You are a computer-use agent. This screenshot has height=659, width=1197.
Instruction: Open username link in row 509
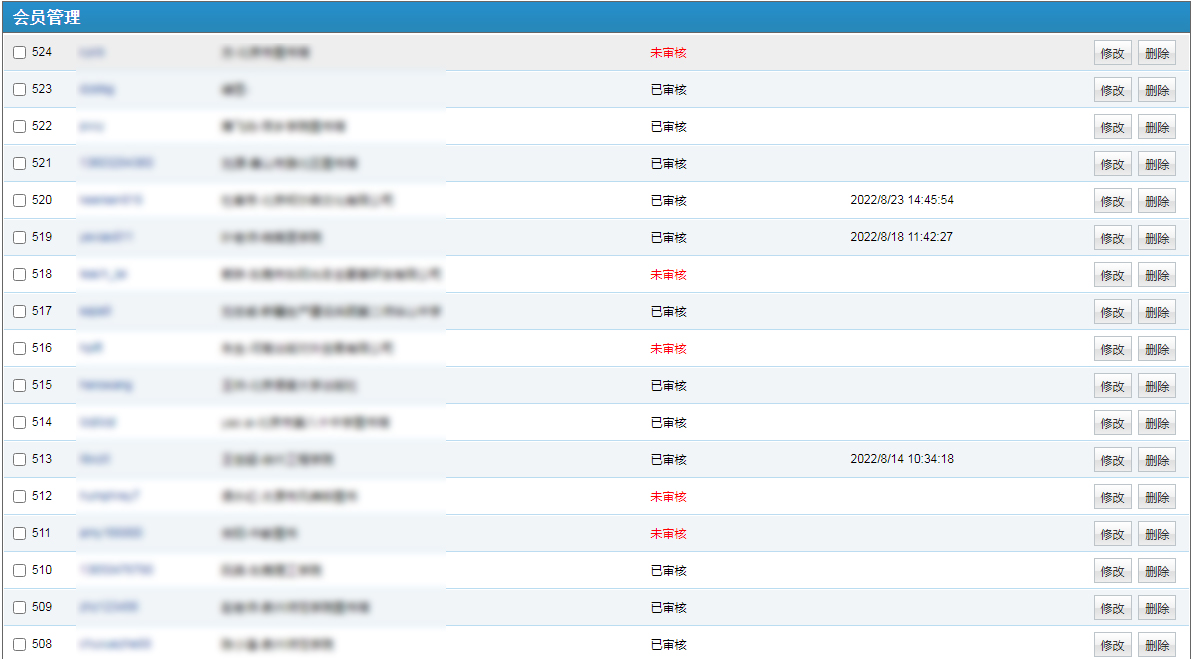click(108, 608)
